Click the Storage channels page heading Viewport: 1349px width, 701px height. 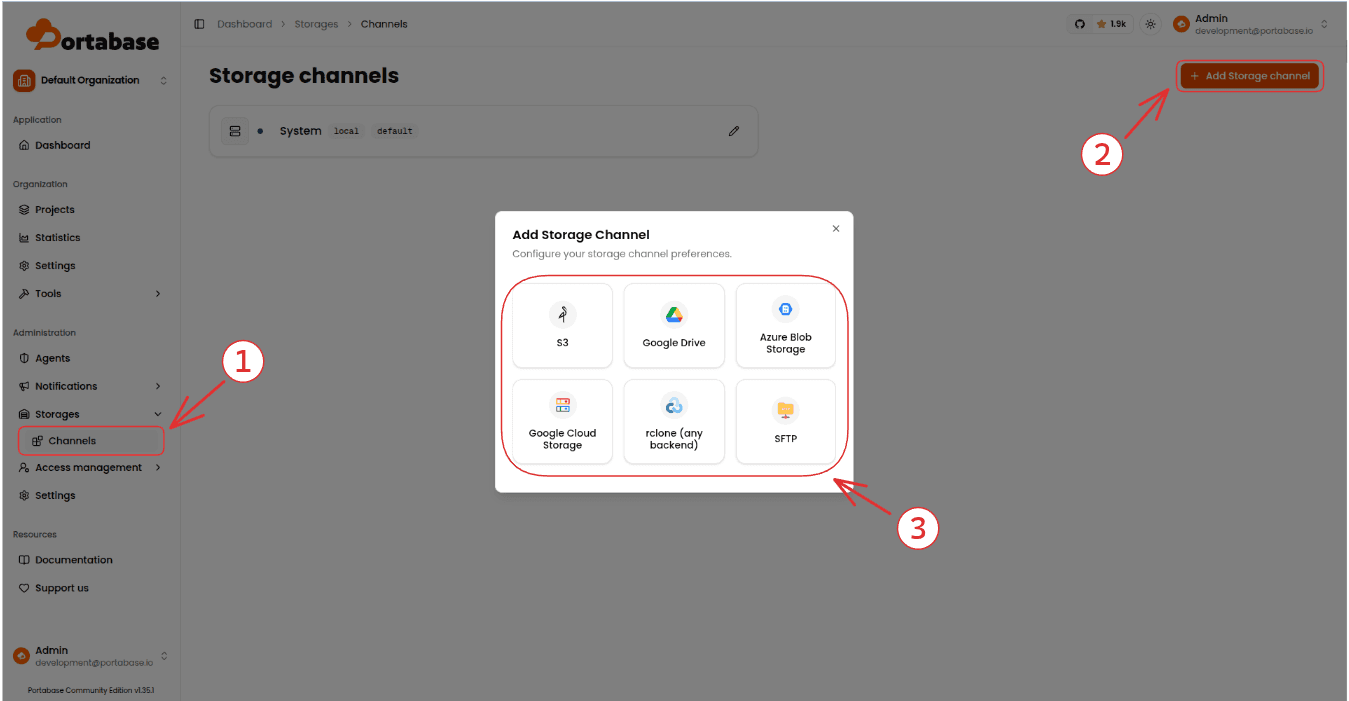[x=304, y=76]
